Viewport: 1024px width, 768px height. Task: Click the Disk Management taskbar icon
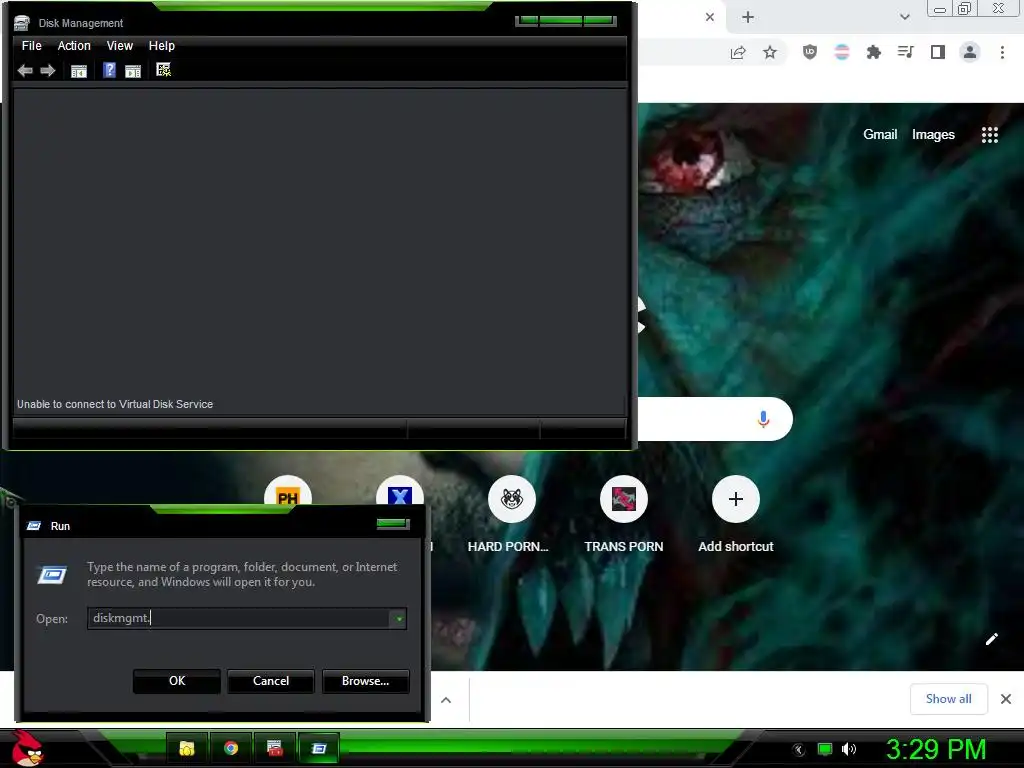coord(274,748)
